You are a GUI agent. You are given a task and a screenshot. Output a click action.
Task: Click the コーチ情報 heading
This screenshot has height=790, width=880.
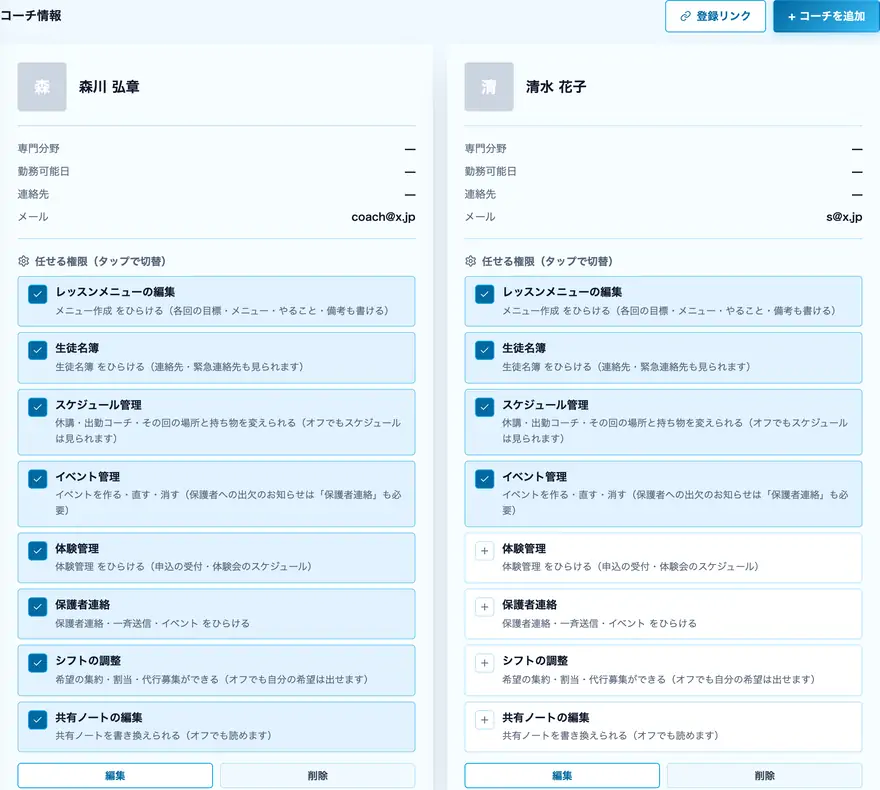[31, 16]
